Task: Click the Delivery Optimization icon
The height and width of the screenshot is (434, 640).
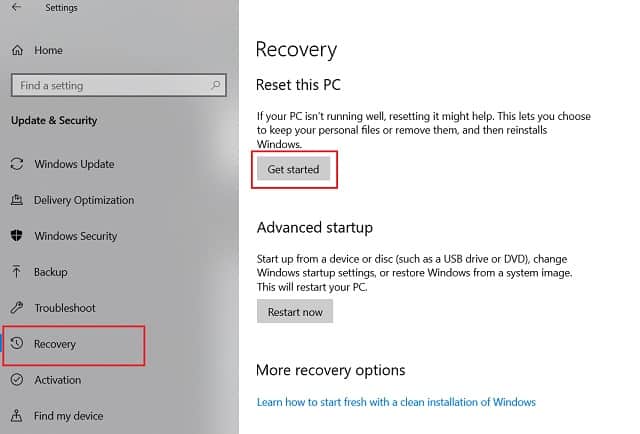Action: (17, 200)
